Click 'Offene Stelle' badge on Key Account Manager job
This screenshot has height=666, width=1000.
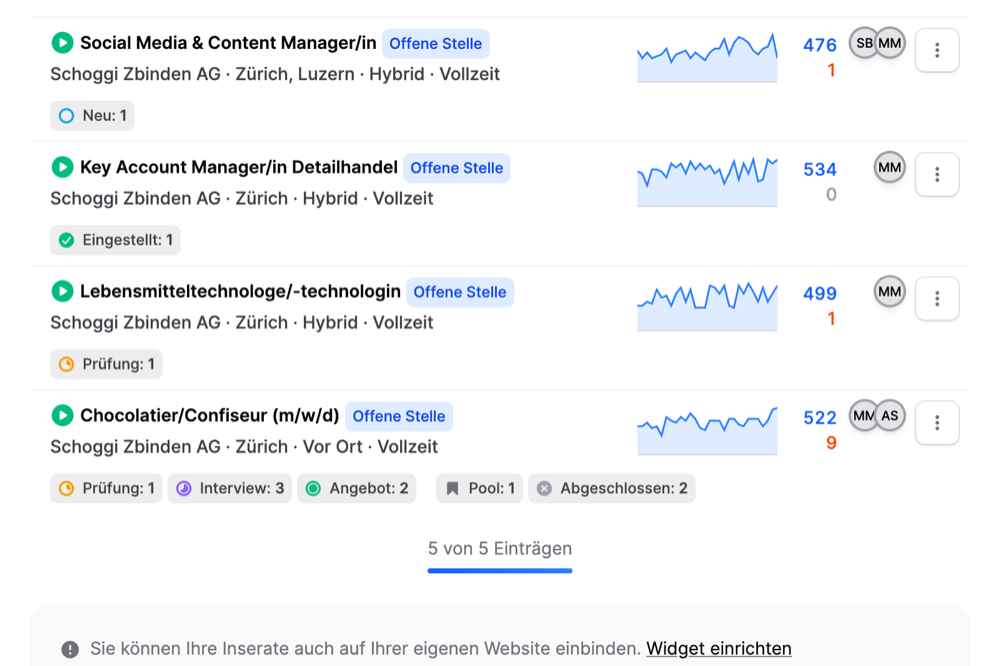click(457, 168)
